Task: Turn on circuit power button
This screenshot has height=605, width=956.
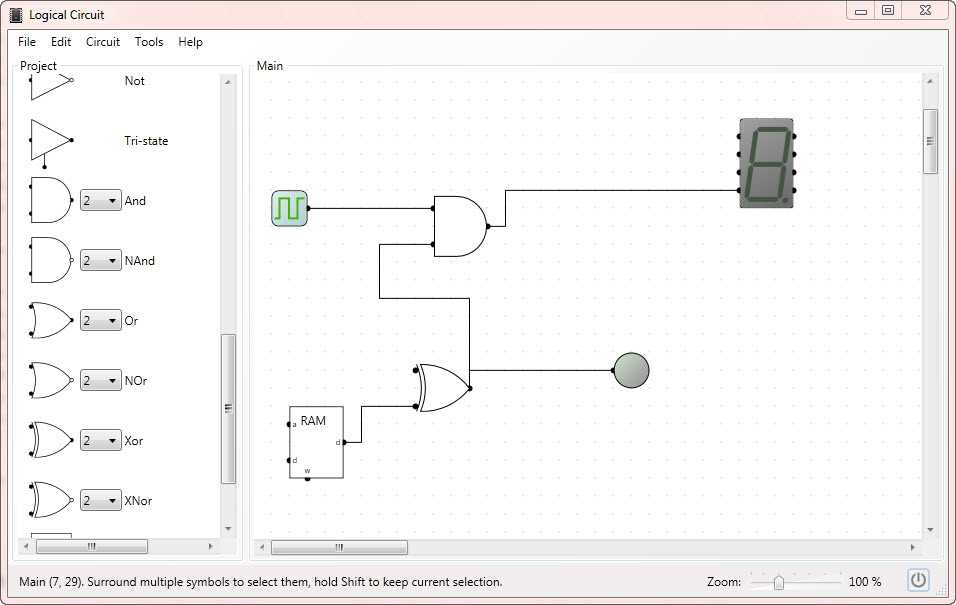Action: pyautogui.click(x=918, y=580)
